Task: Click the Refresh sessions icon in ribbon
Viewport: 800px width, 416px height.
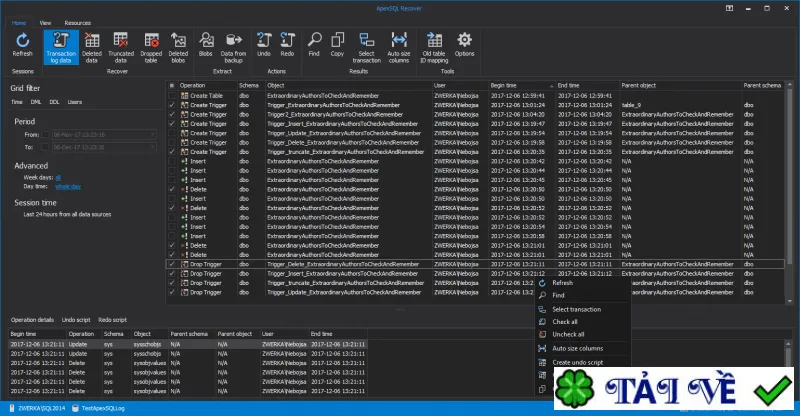Action: click(x=22, y=45)
